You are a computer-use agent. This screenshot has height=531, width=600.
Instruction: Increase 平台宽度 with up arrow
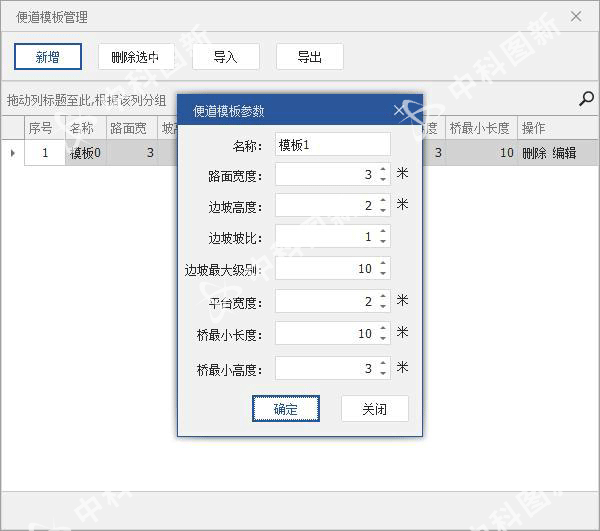tap(383, 297)
